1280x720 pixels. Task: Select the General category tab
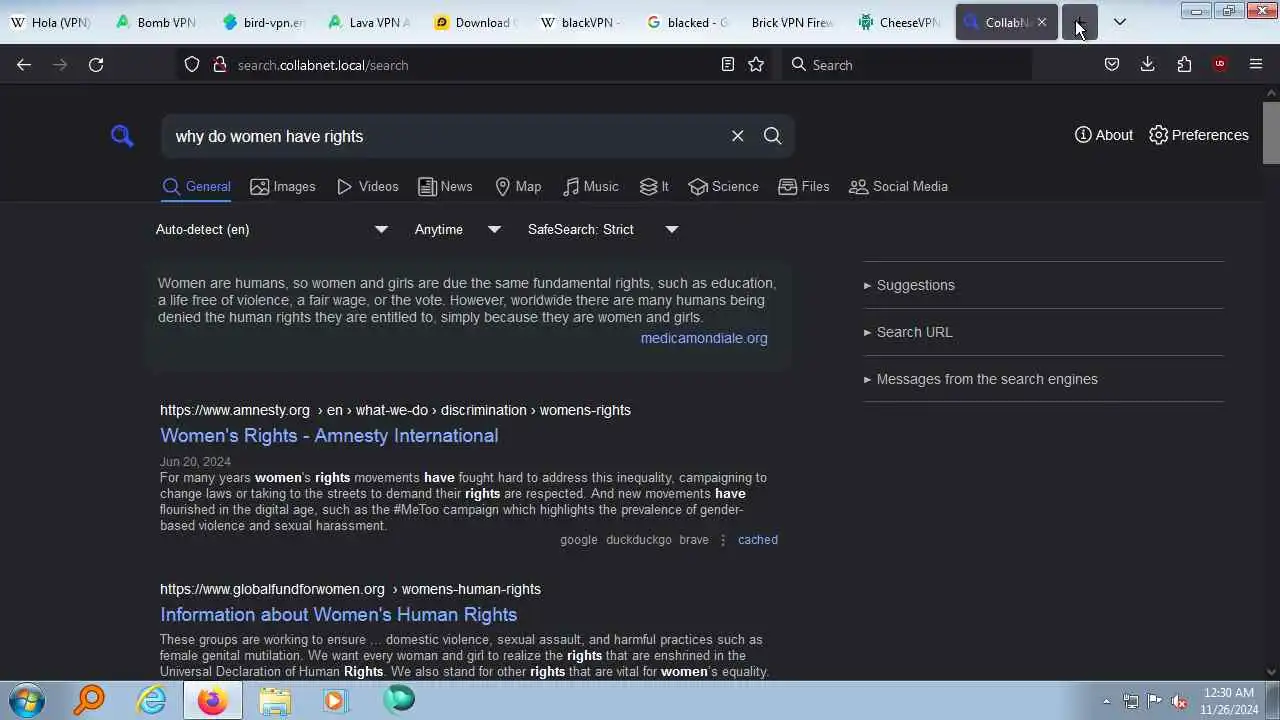[197, 186]
